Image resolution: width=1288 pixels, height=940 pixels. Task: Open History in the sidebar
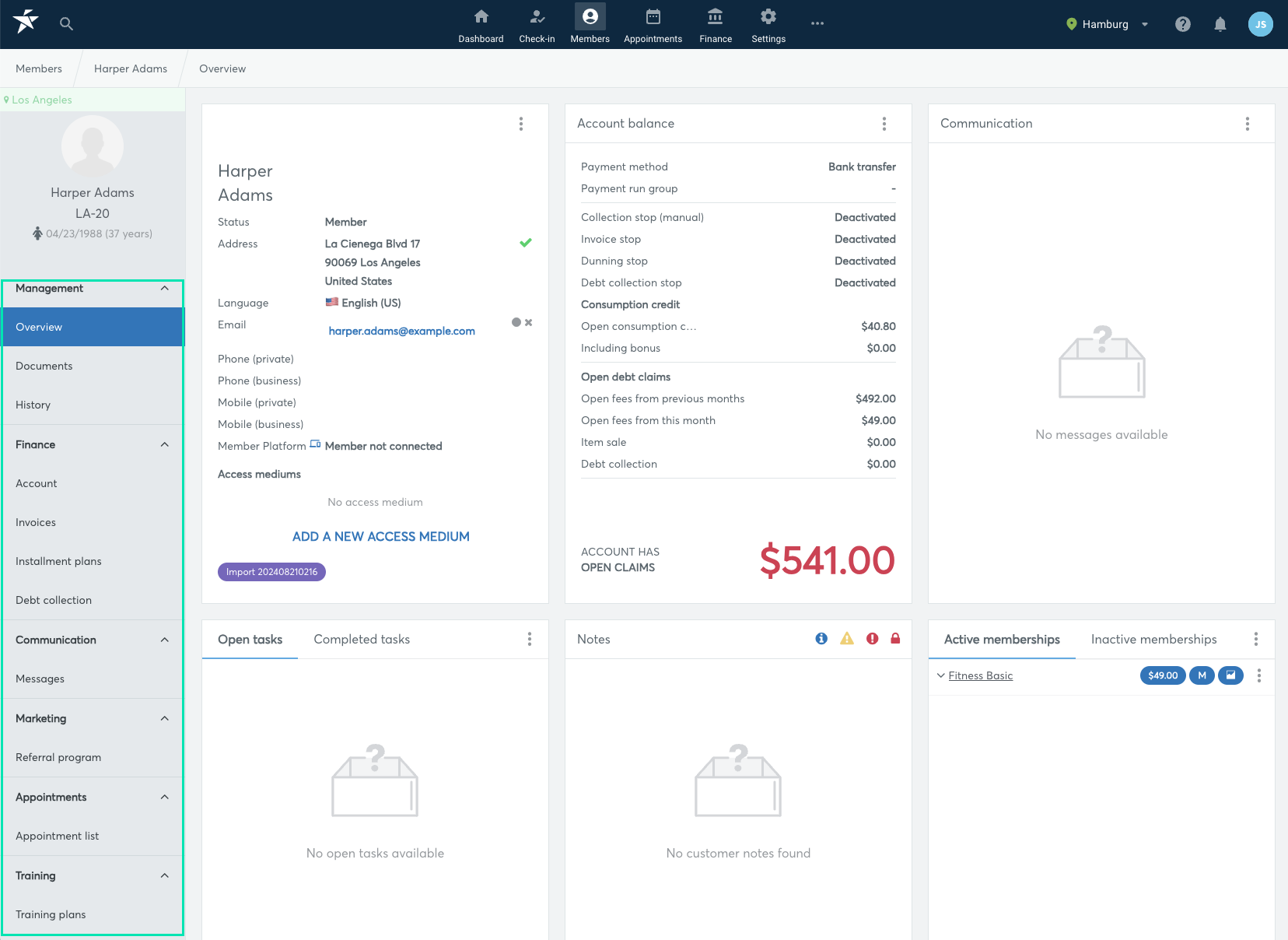click(x=93, y=405)
